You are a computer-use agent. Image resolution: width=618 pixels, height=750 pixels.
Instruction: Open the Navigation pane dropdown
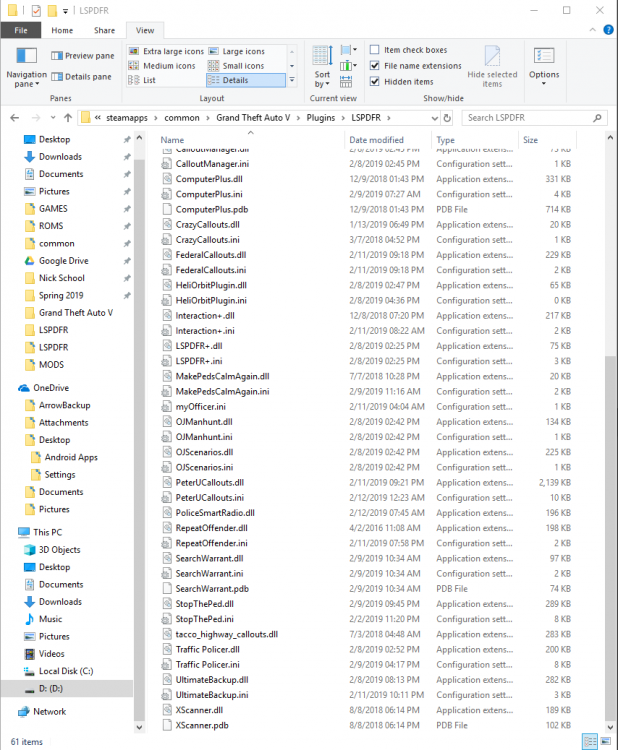click(x=26, y=67)
